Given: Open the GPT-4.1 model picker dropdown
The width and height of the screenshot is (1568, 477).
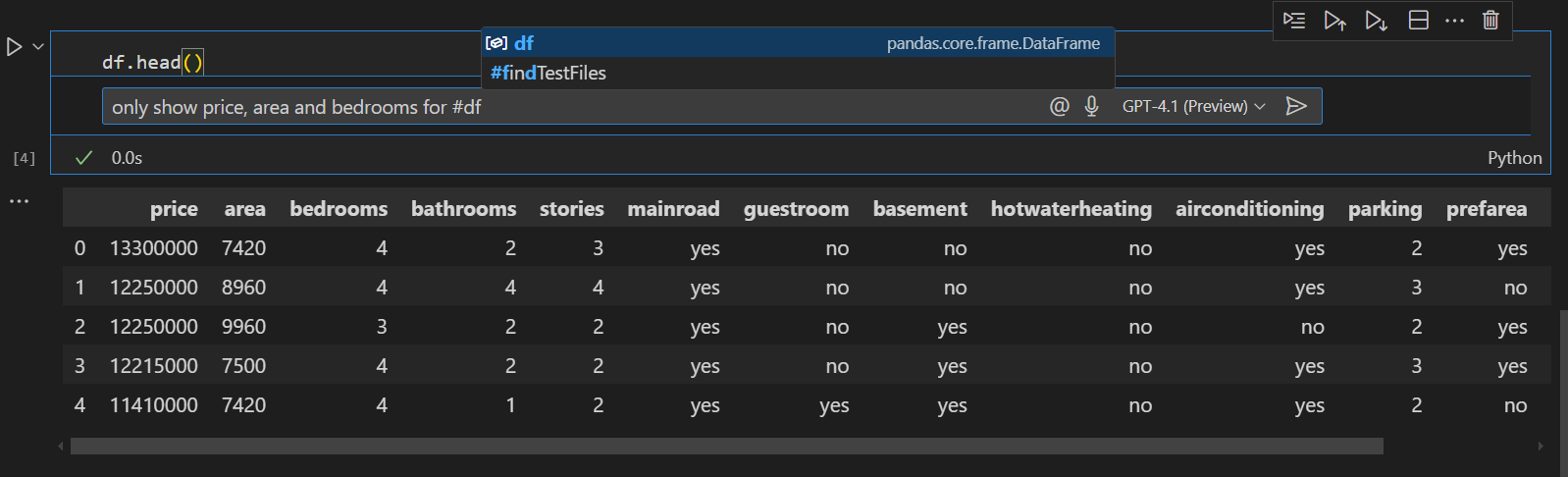Looking at the screenshot, I should (x=1193, y=106).
